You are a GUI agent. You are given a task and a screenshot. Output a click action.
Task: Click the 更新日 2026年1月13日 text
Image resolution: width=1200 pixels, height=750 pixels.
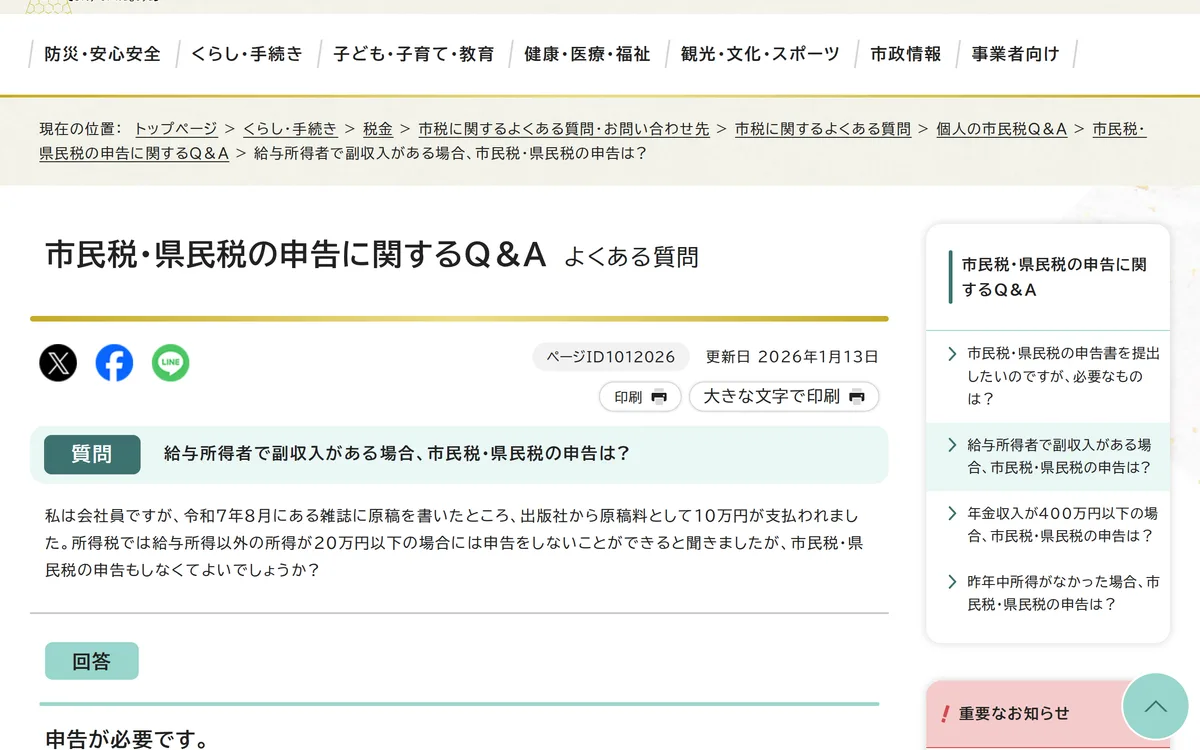click(792, 356)
